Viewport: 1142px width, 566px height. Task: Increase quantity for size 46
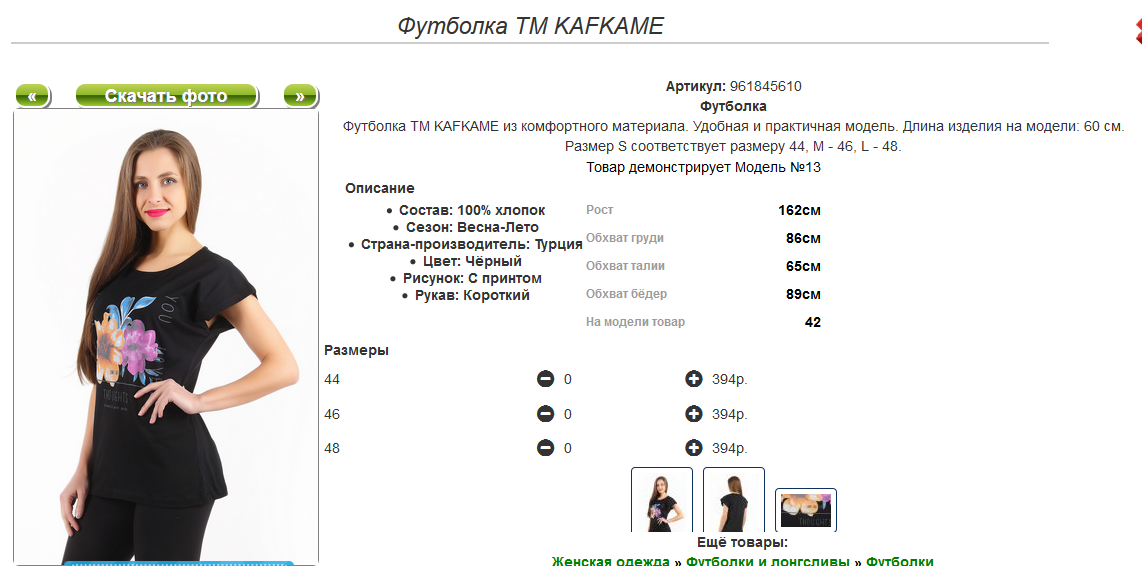point(693,414)
